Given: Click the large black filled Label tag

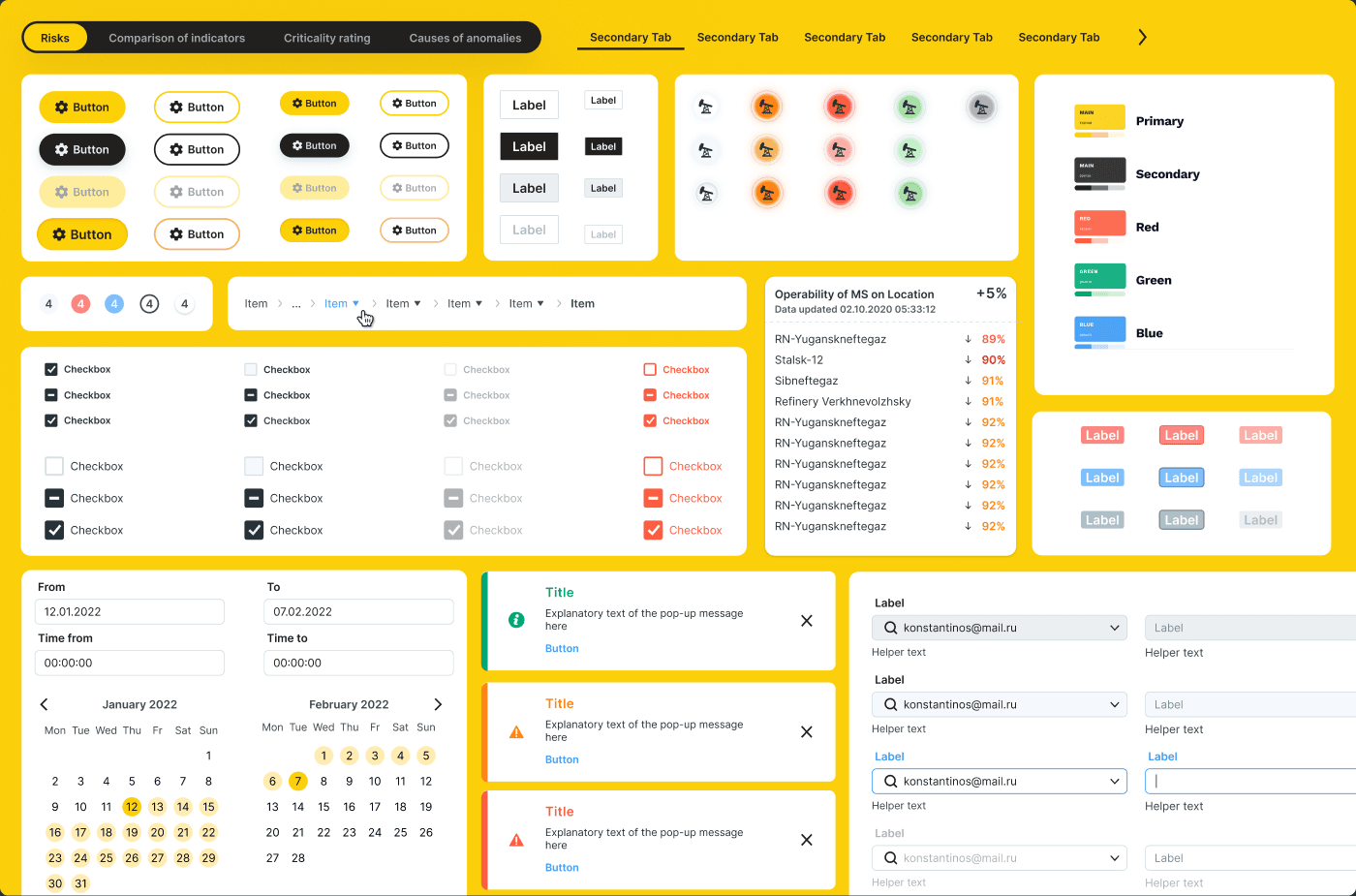Looking at the screenshot, I should [x=529, y=146].
